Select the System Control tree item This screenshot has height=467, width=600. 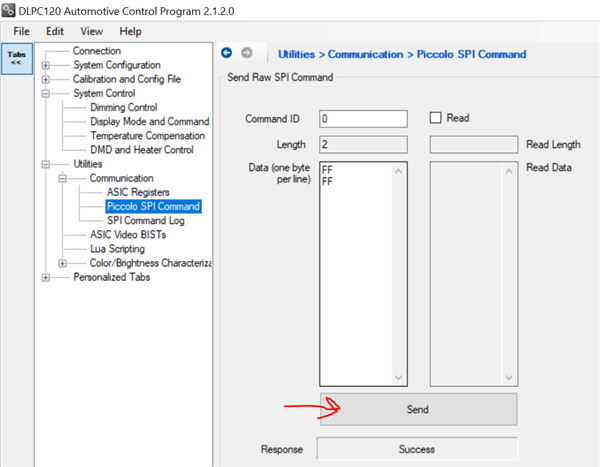point(104,93)
